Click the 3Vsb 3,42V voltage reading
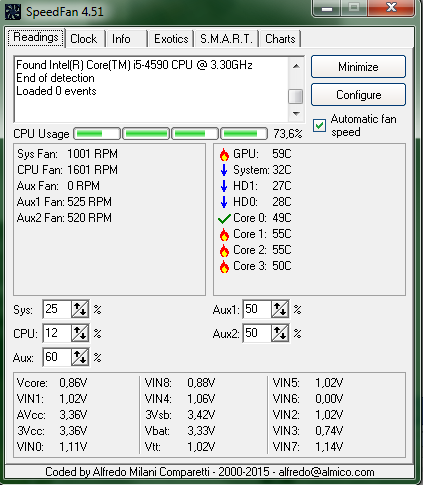This screenshot has height=485, width=423. 180,415
